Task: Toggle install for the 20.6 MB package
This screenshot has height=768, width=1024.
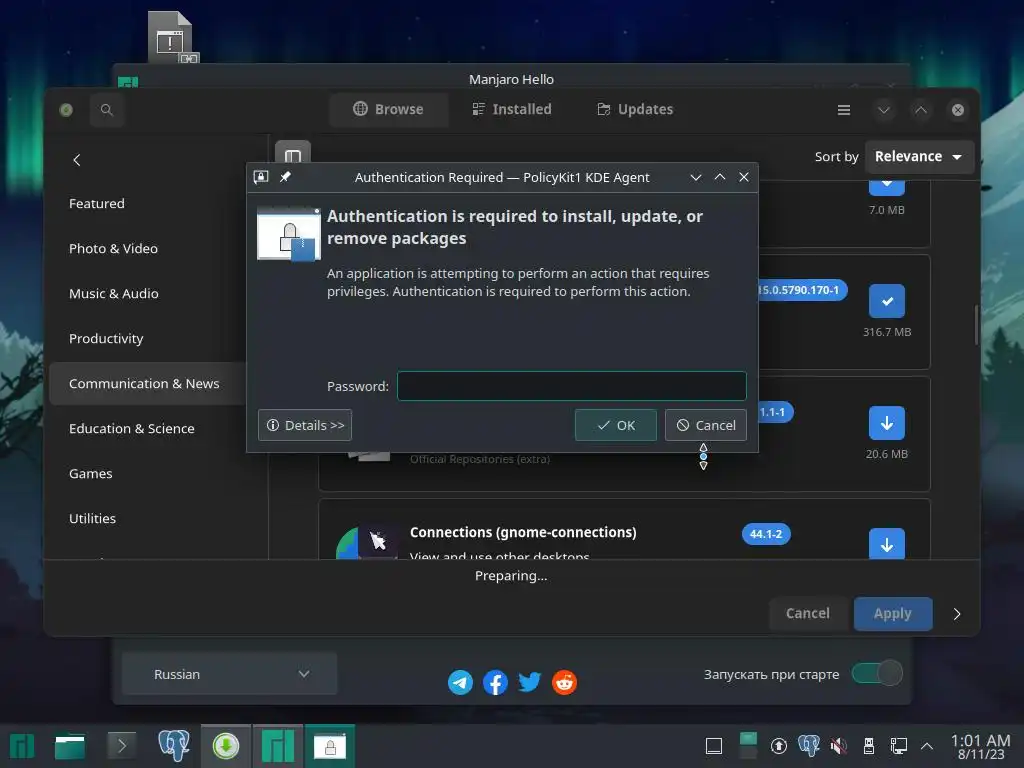Action: (886, 423)
